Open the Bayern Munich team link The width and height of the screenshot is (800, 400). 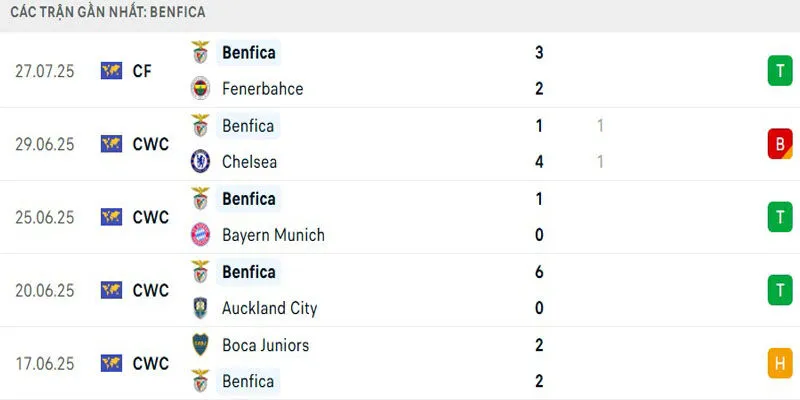273,235
